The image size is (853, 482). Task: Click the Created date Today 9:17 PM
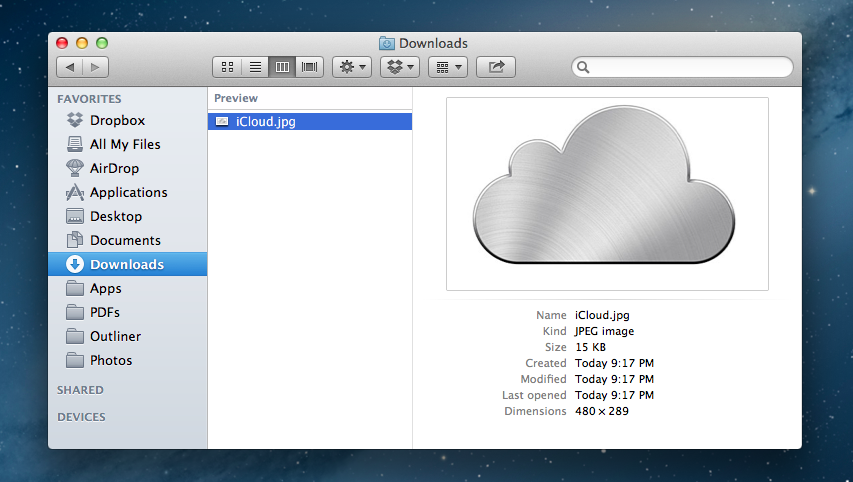pos(614,363)
